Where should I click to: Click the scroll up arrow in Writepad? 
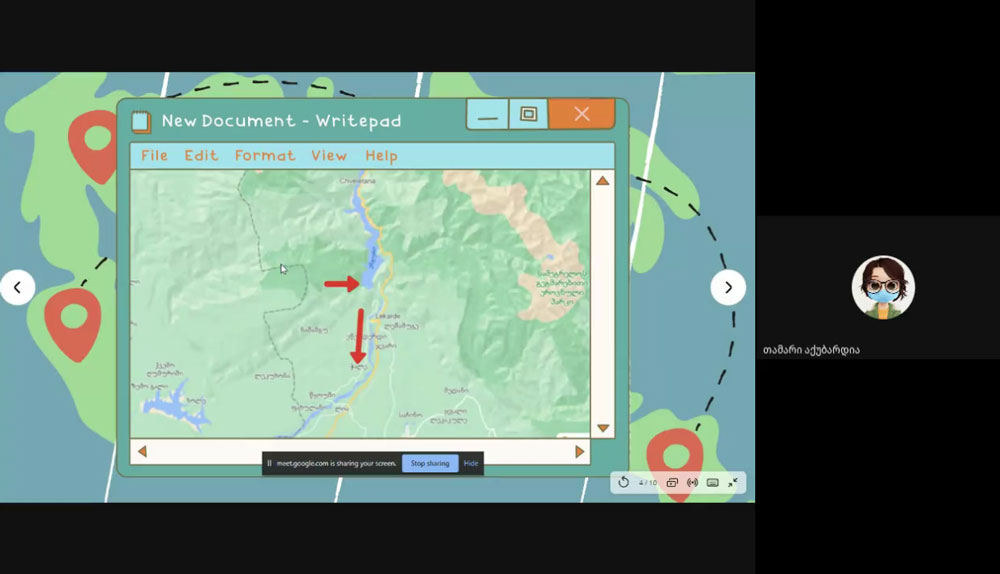[602, 181]
